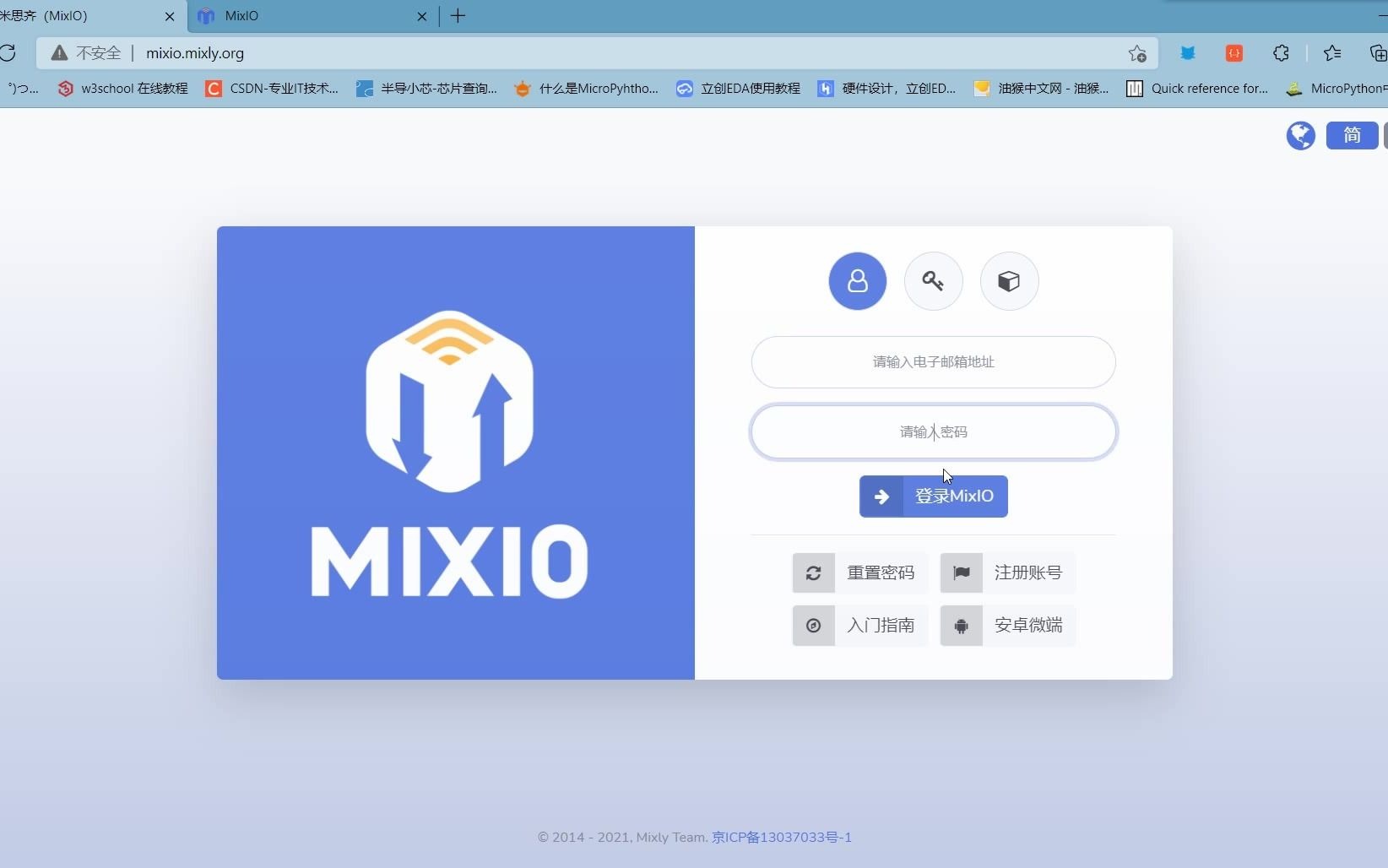Image resolution: width=1388 pixels, height=868 pixels.
Task: Open the Quick reference for... bookmark
Action: (x=1197, y=89)
